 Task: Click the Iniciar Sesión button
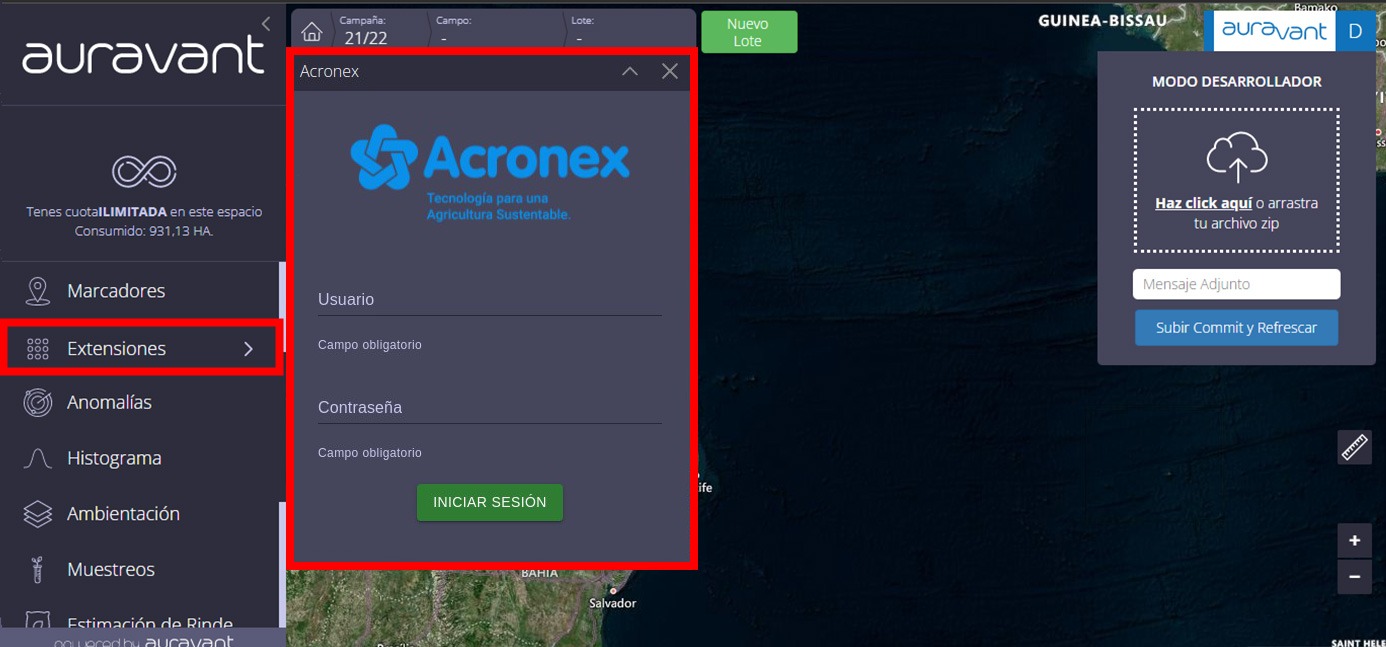[490, 503]
